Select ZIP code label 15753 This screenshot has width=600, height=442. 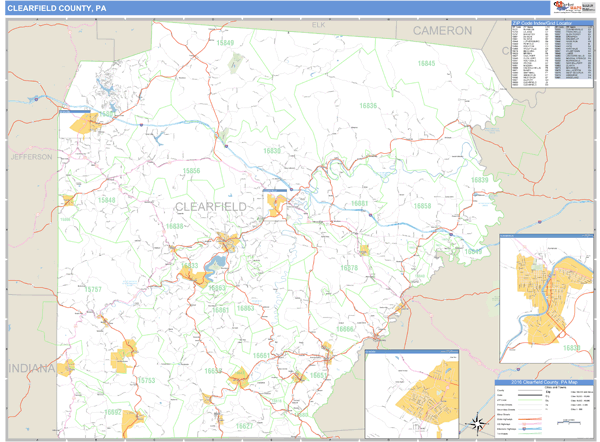click(146, 380)
